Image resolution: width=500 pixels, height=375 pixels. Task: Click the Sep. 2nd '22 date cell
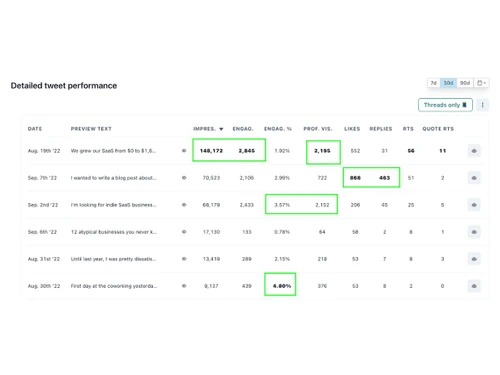(43, 205)
